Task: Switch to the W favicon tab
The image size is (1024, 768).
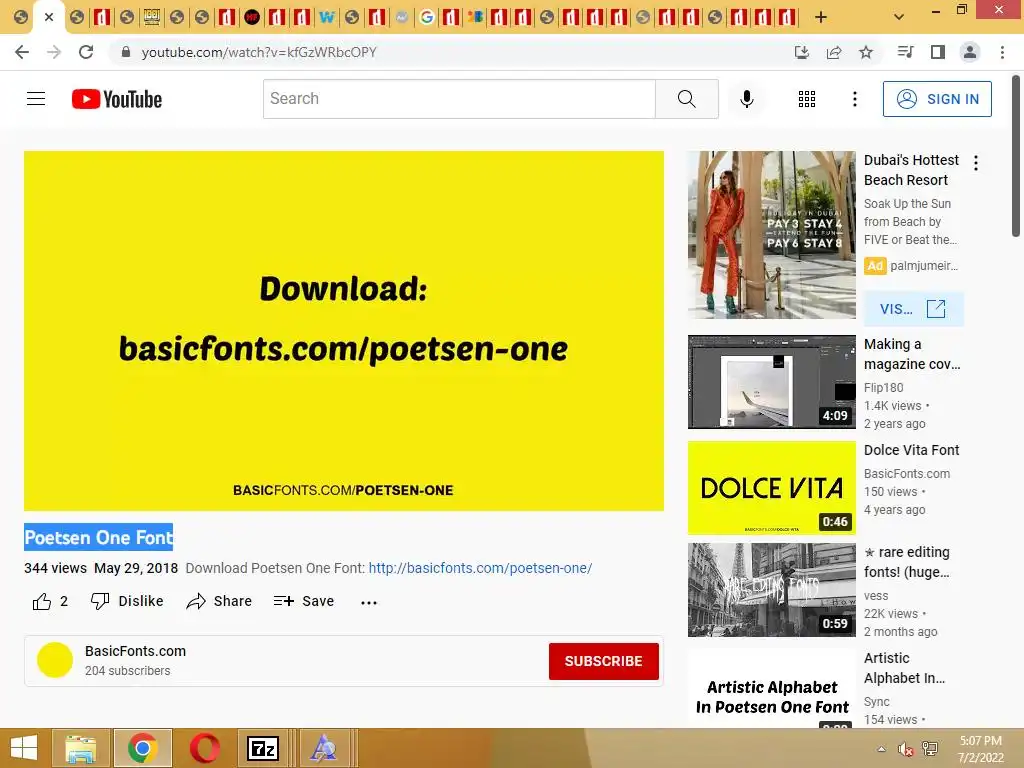Action: [327, 17]
